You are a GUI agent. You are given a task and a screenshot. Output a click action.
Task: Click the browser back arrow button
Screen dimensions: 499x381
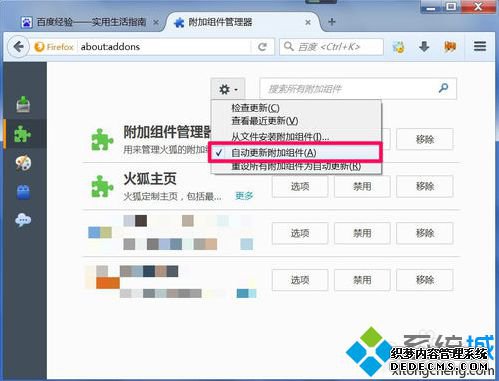19,47
